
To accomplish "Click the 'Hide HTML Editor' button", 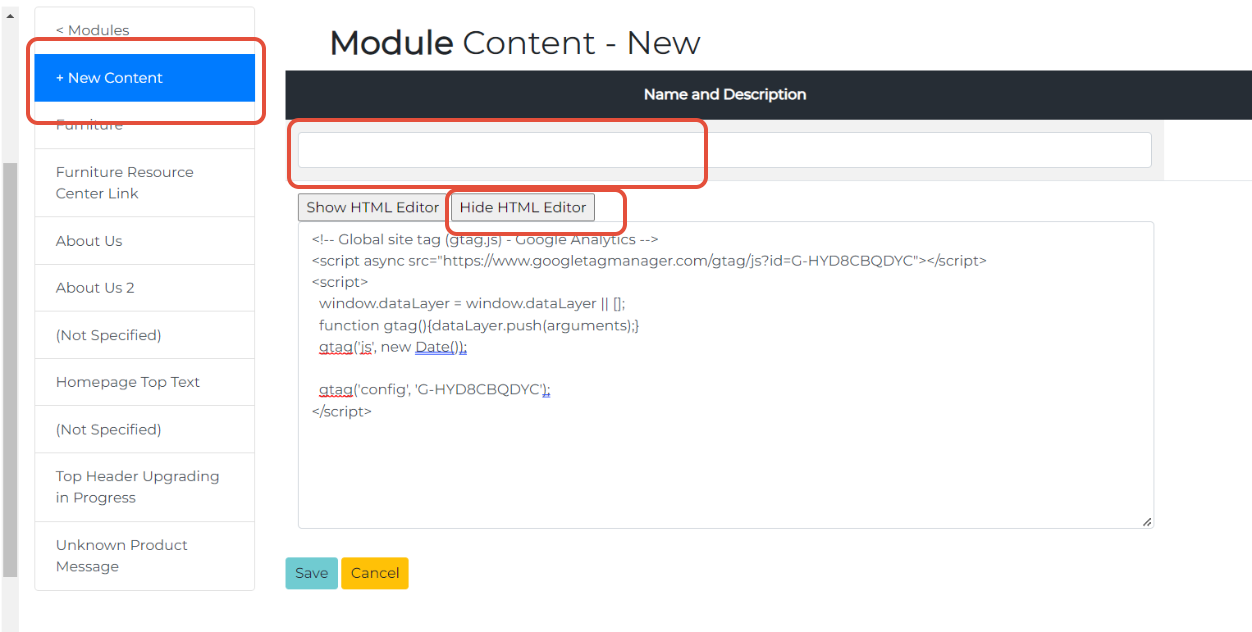I will [x=523, y=207].
